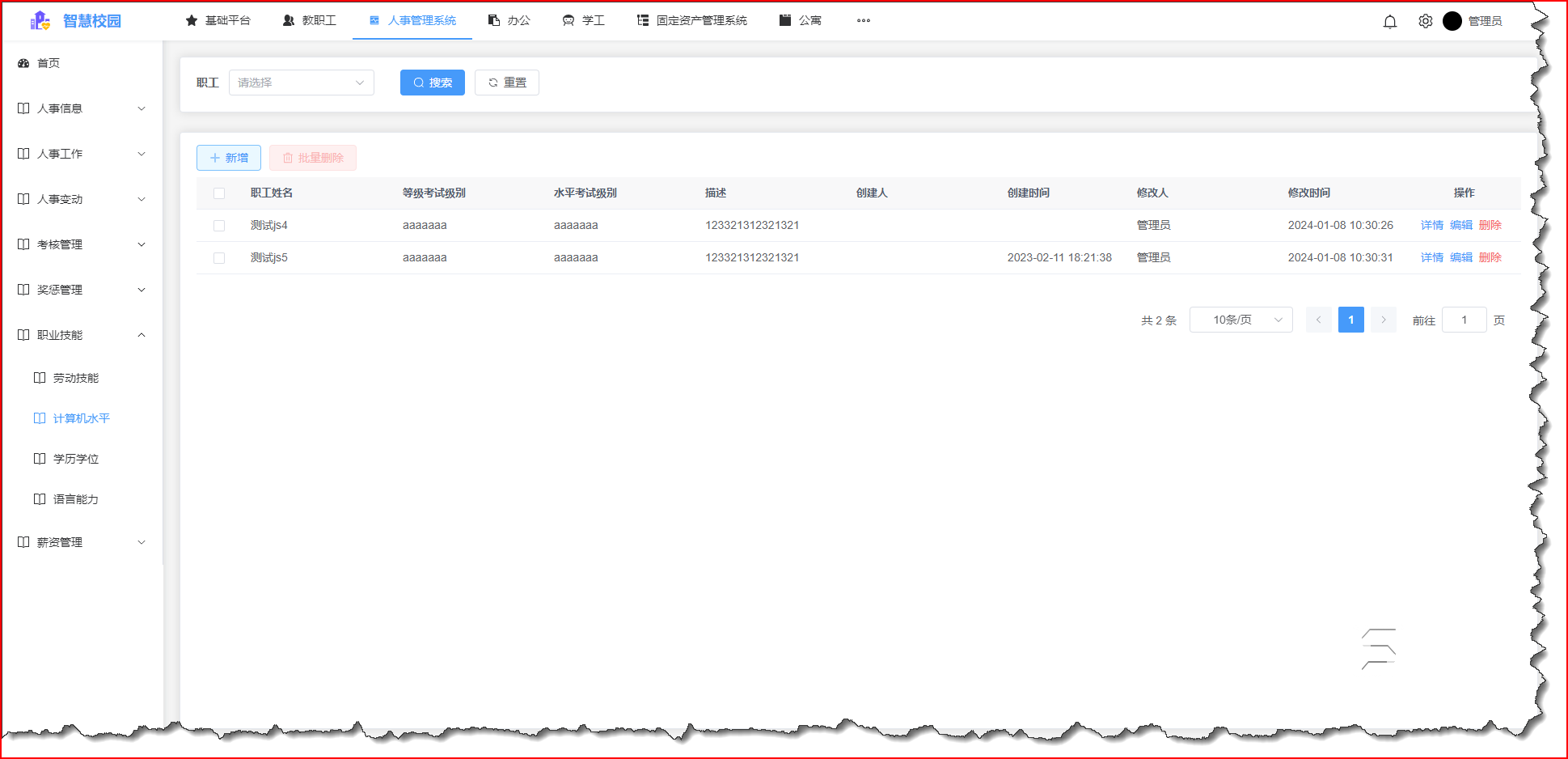Switch to the 教职工 top tab

click(310, 21)
